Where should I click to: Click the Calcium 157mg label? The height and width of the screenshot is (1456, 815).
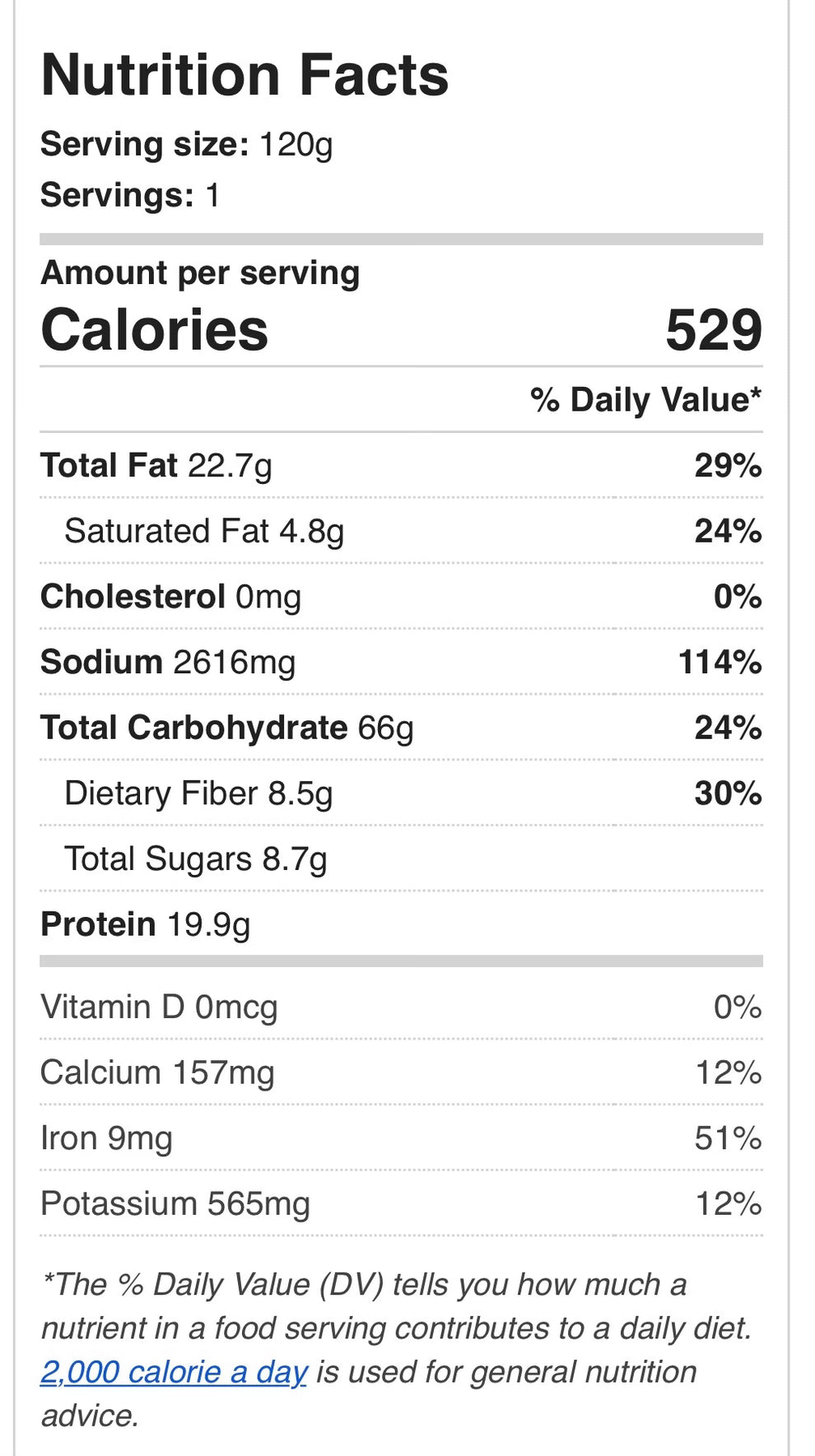click(x=157, y=1073)
